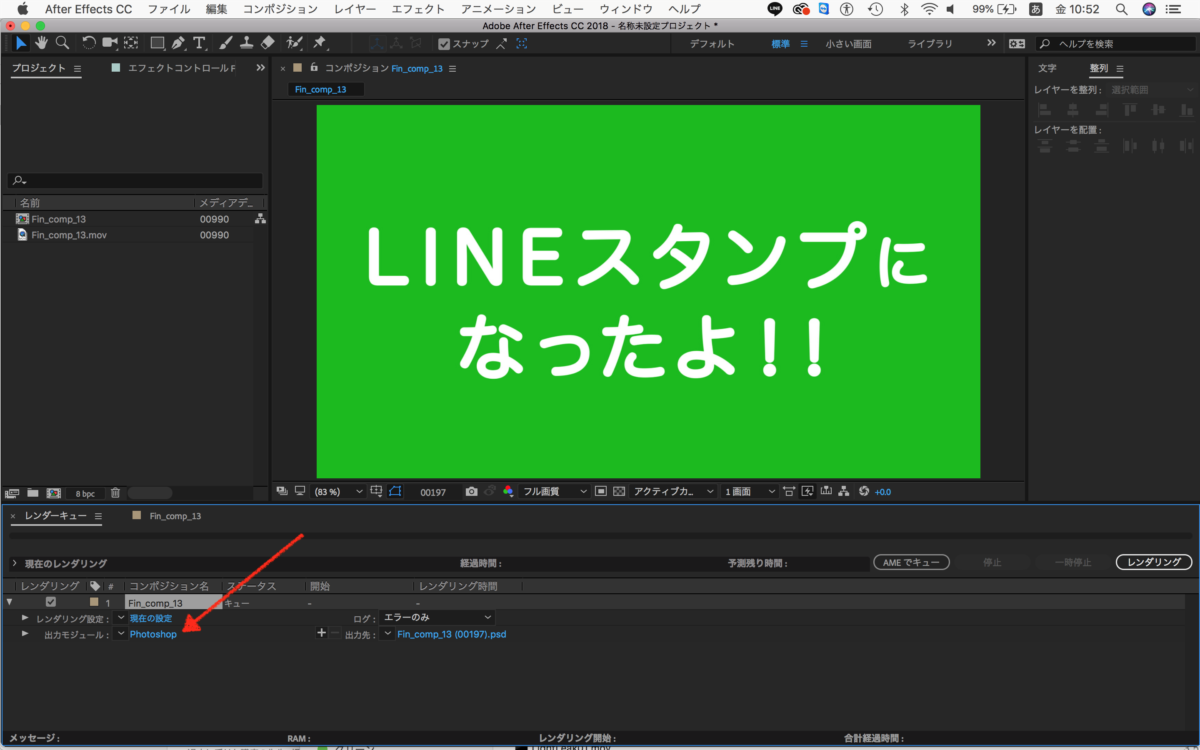Click the pixel aspect ratio correction icon

(x=788, y=492)
